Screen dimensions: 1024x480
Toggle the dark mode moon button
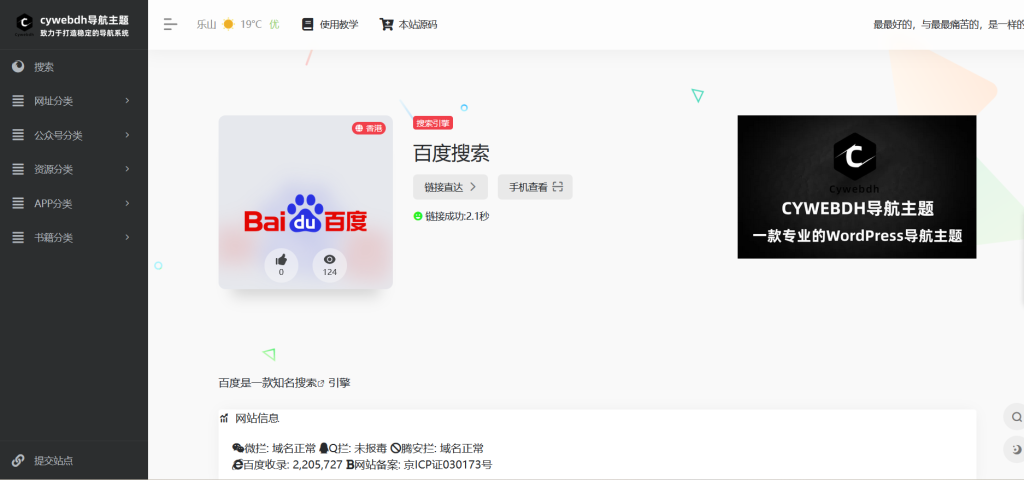[x=1016, y=449]
